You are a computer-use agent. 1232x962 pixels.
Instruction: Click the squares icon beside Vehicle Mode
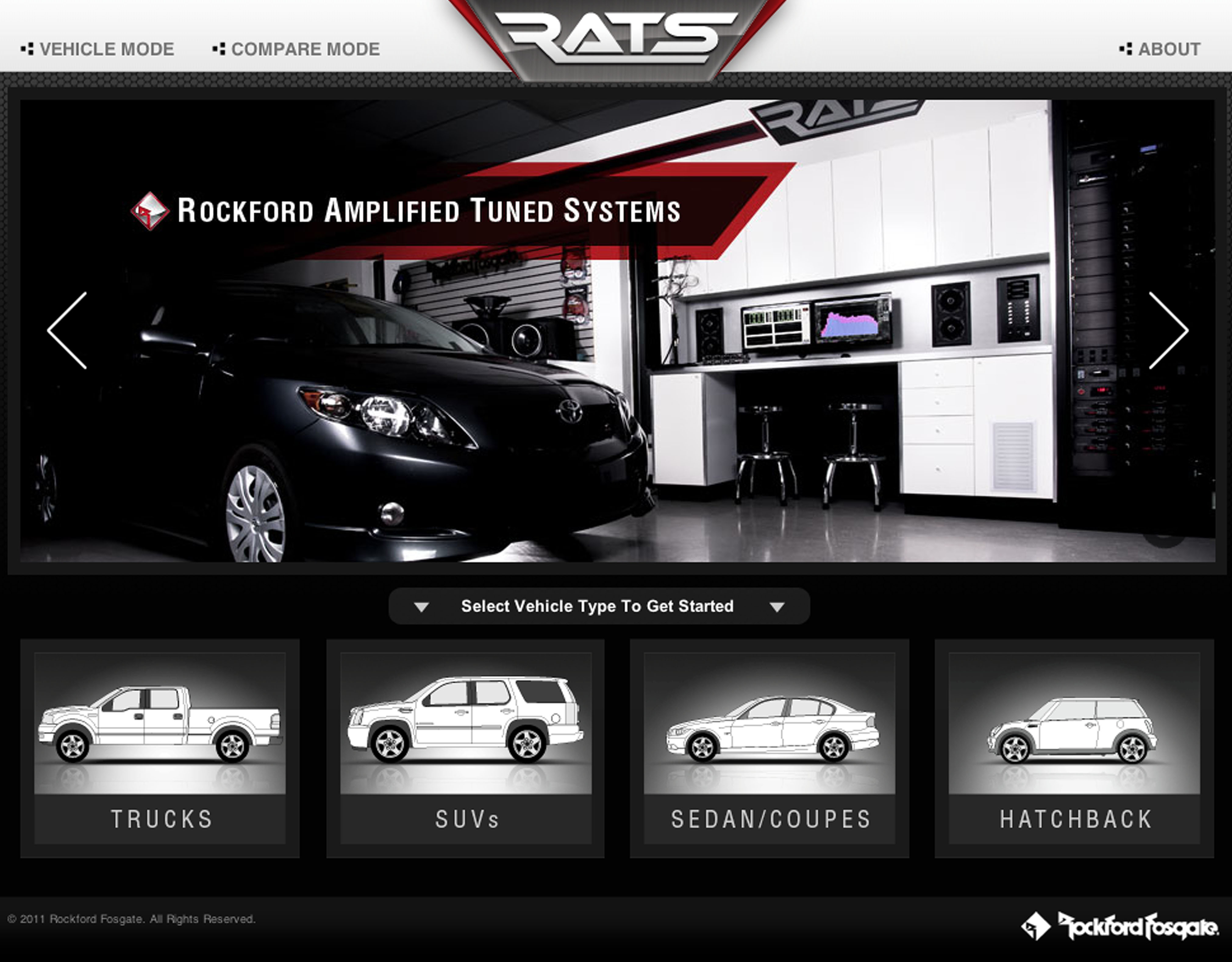coord(27,49)
